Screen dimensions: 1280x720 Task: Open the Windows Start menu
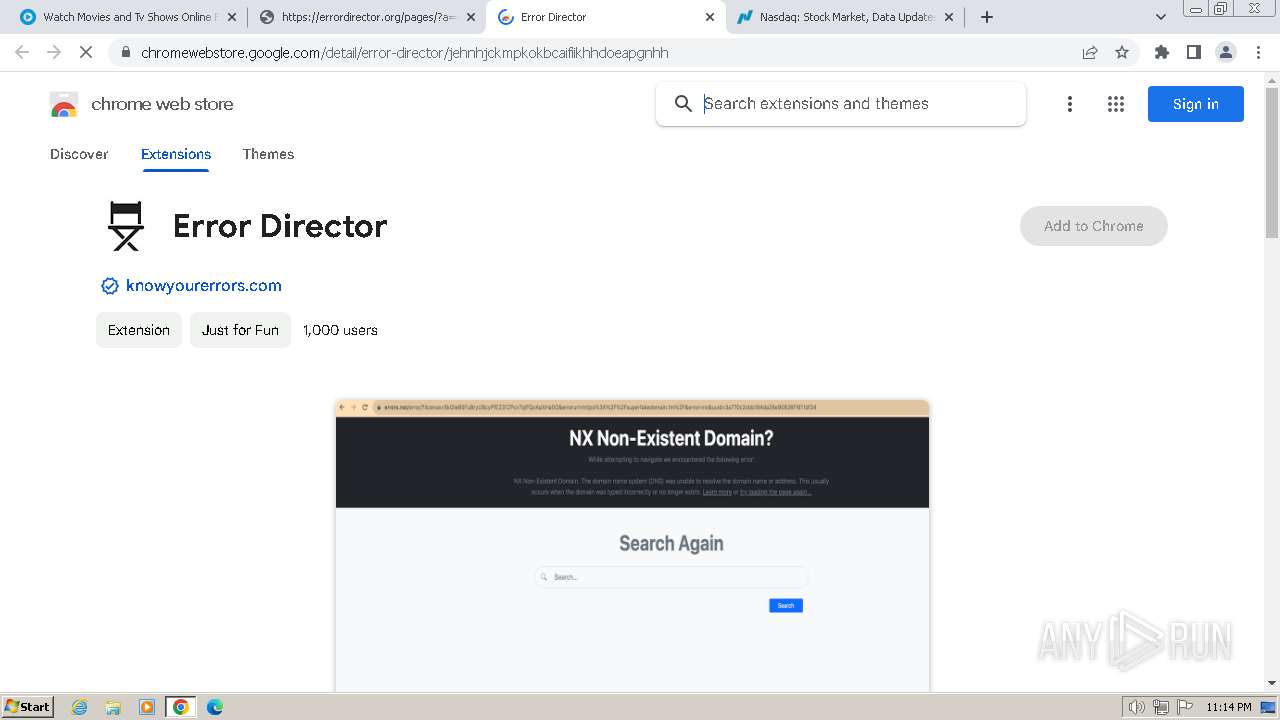point(28,707)
